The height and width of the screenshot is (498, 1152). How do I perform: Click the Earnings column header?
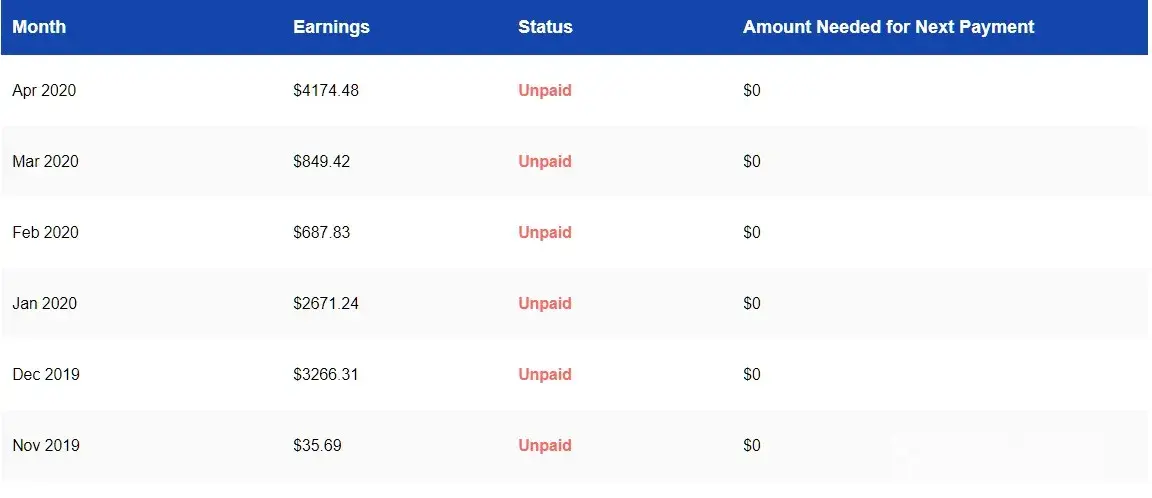tap(331, 27)
